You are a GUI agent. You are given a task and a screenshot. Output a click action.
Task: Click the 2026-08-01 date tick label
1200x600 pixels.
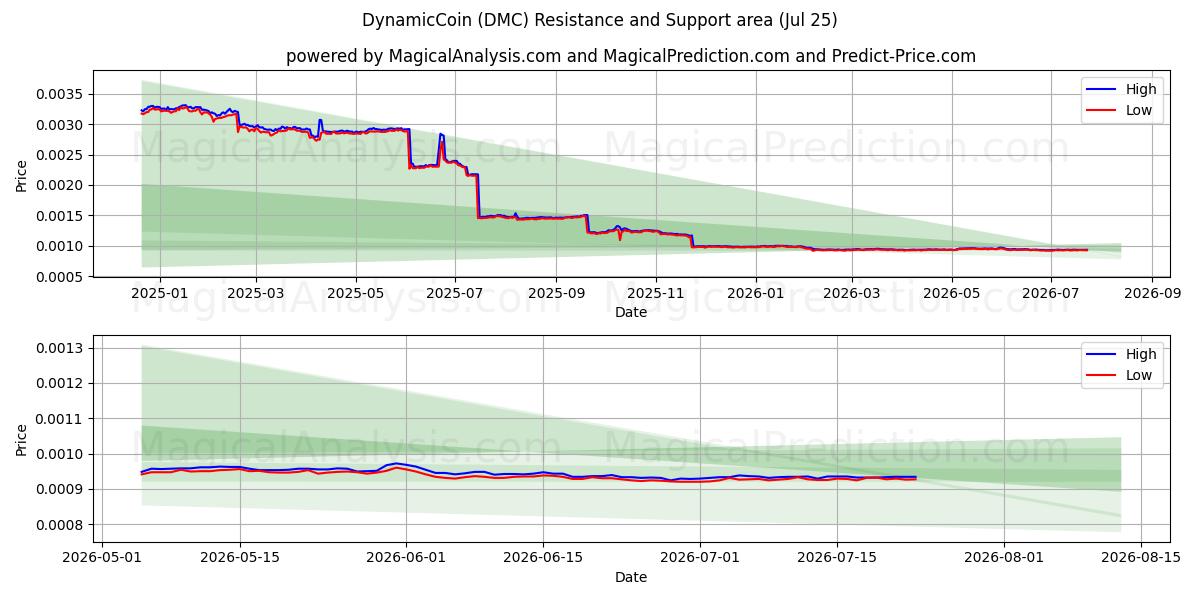tap(1004, 558)
